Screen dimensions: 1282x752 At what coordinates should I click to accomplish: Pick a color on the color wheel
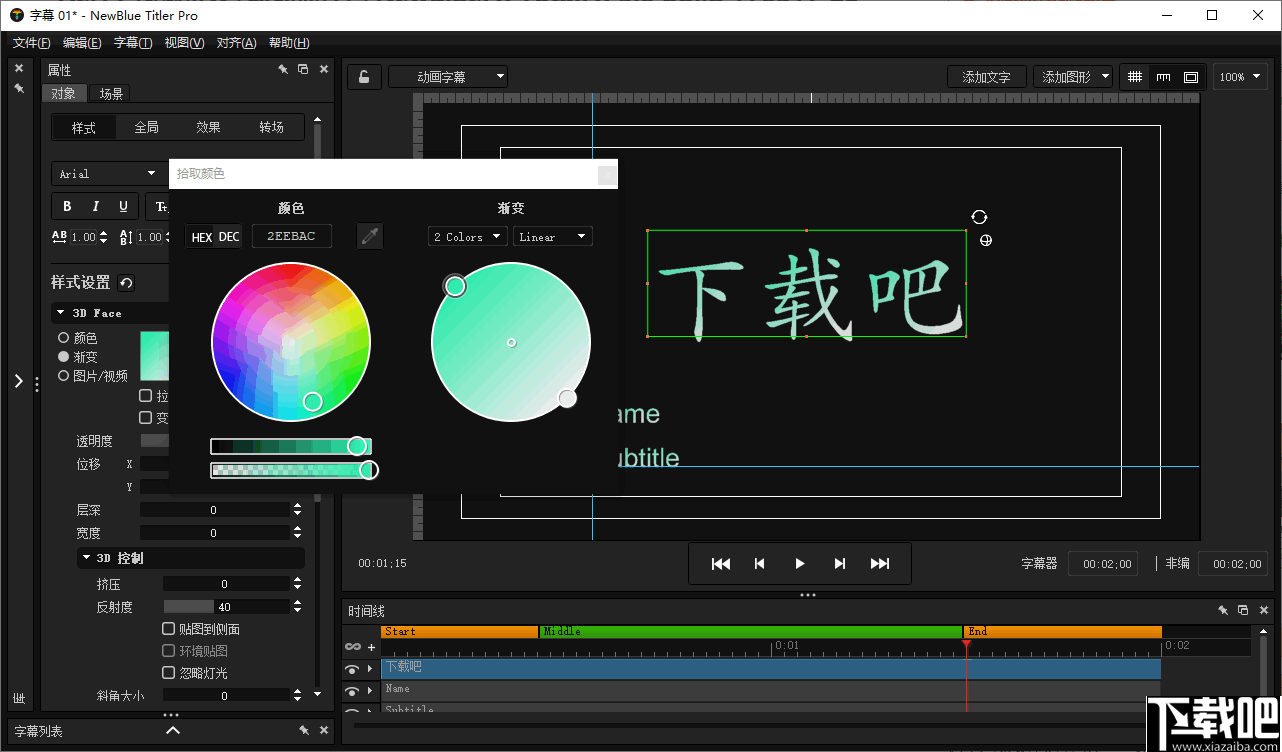coord(290,340)
